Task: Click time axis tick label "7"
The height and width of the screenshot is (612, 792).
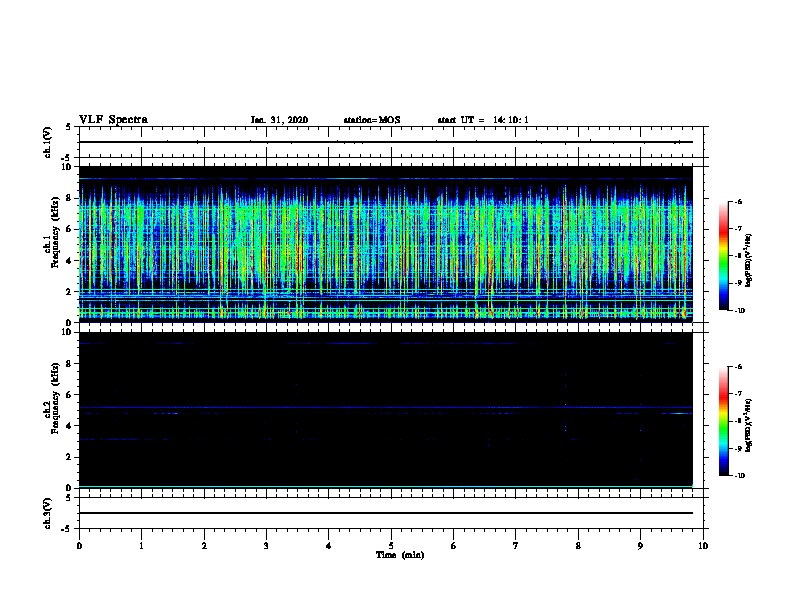Action: coord(516,546)
